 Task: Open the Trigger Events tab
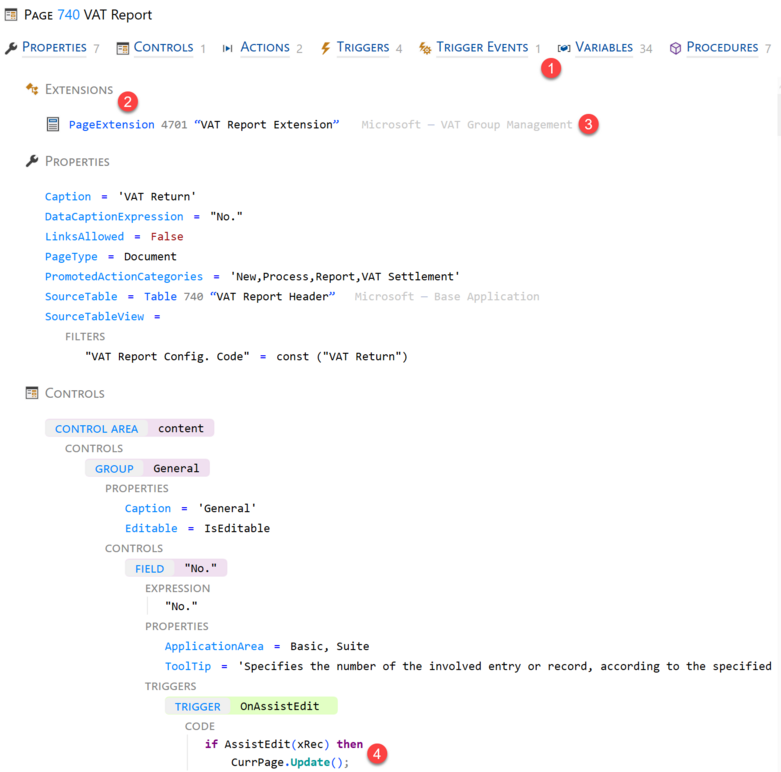click(x=482, y=47)
